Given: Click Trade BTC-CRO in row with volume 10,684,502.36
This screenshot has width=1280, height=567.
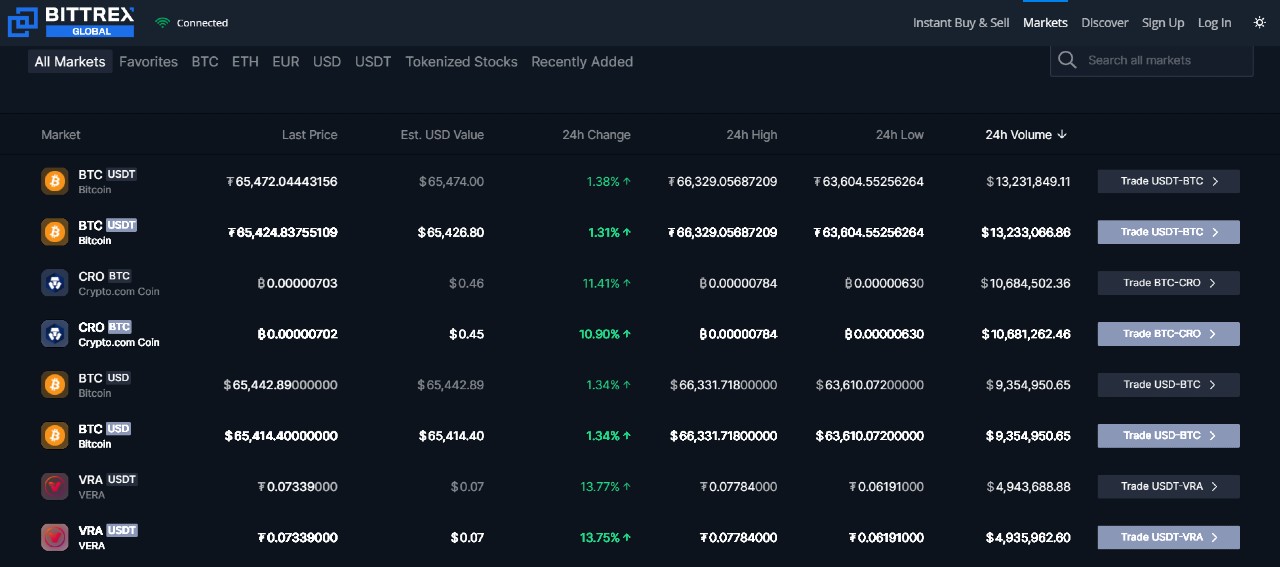Looking at the screenshot, I should pos(1169,283).
